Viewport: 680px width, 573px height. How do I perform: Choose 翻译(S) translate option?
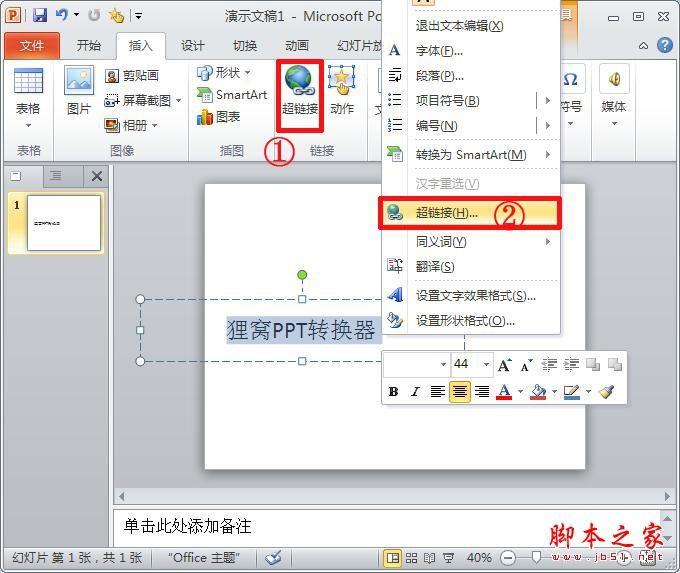(471, 266)
